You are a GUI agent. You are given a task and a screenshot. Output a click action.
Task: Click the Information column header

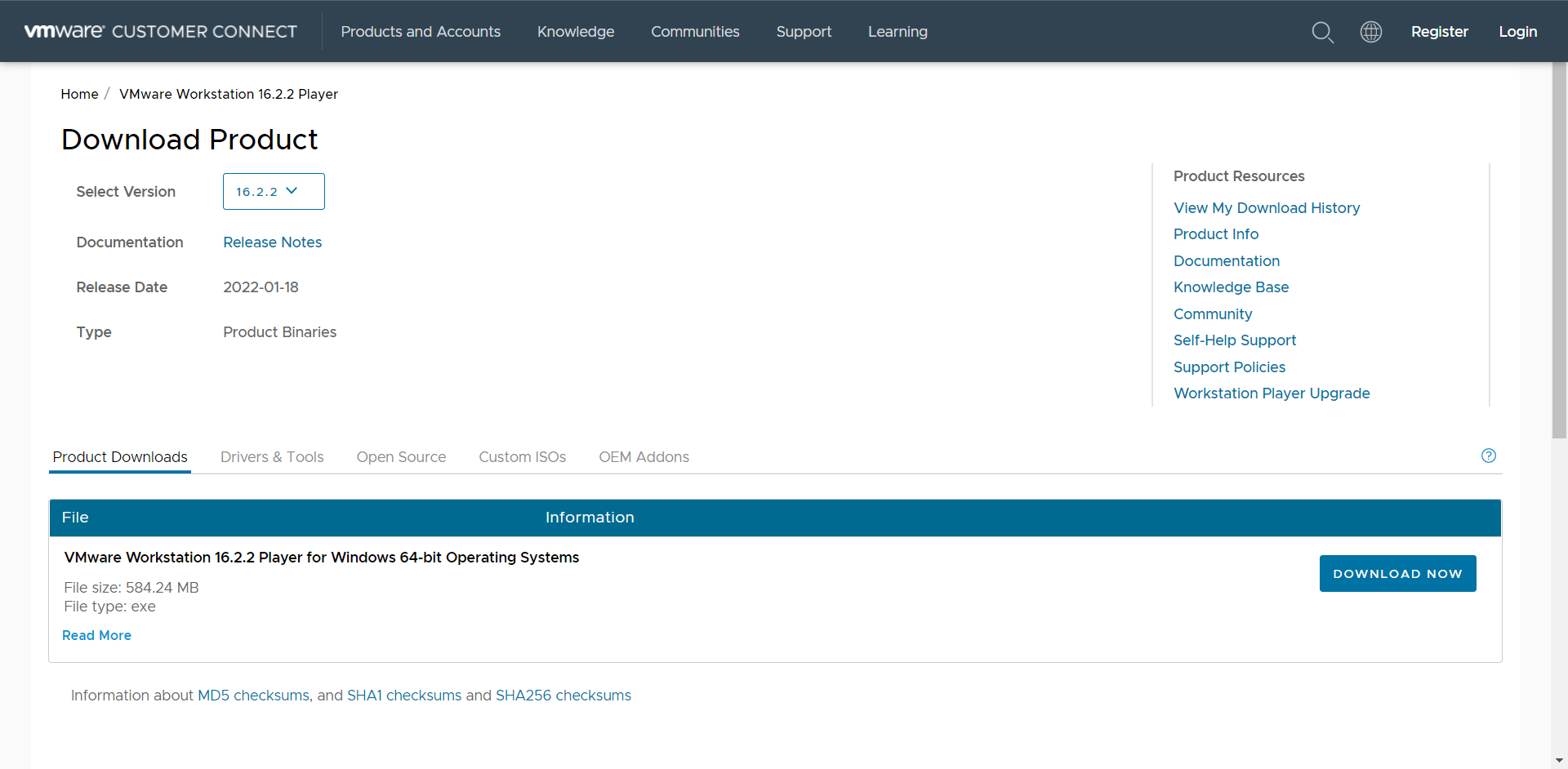590,518
